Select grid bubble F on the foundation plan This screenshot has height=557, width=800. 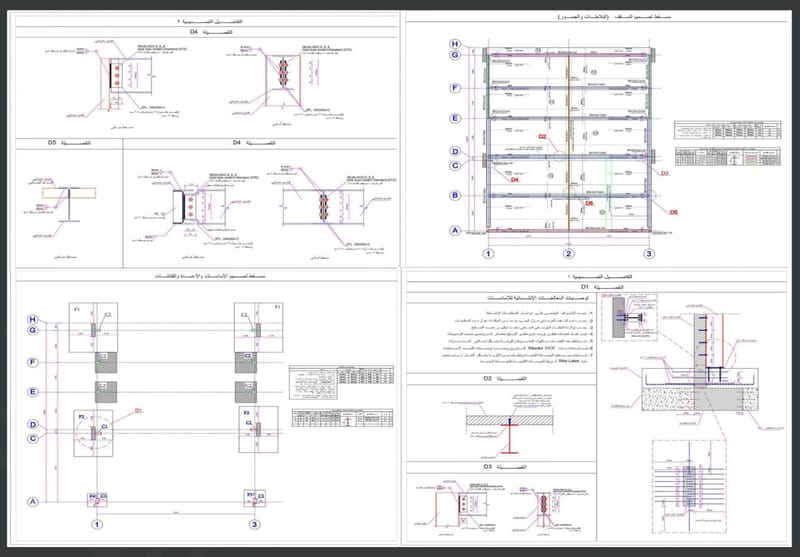(x=32, y=362)
